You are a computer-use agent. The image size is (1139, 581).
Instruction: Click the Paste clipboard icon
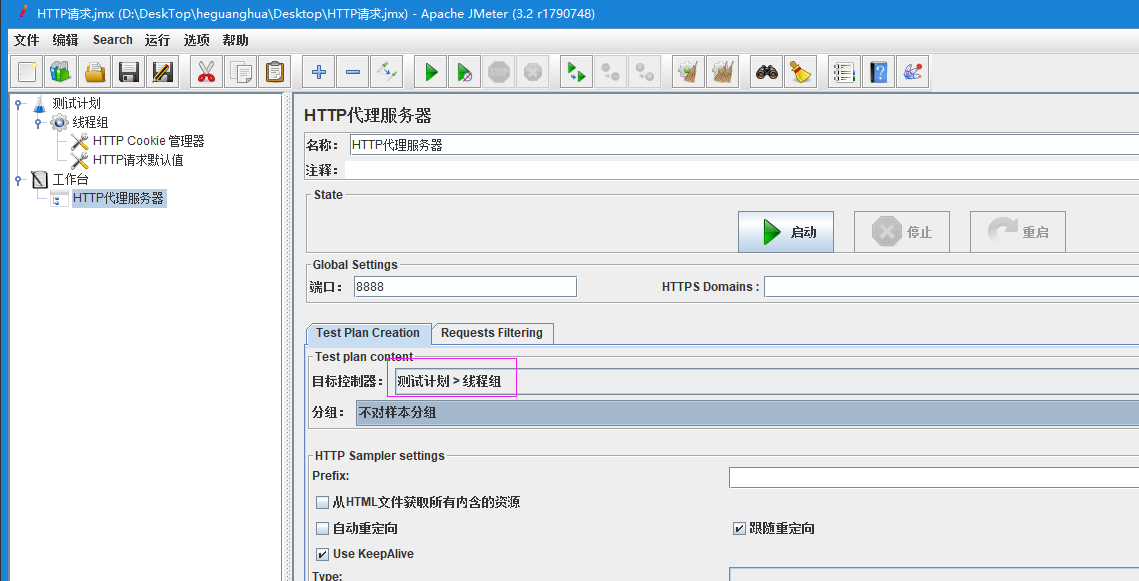click(x=275, y=72)
